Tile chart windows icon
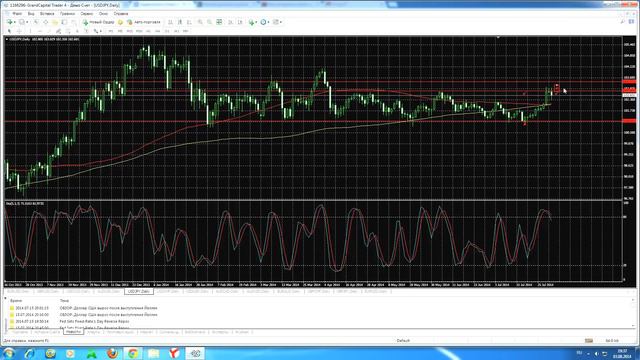This screenshot has height=360, width=640. pos(219,22)
